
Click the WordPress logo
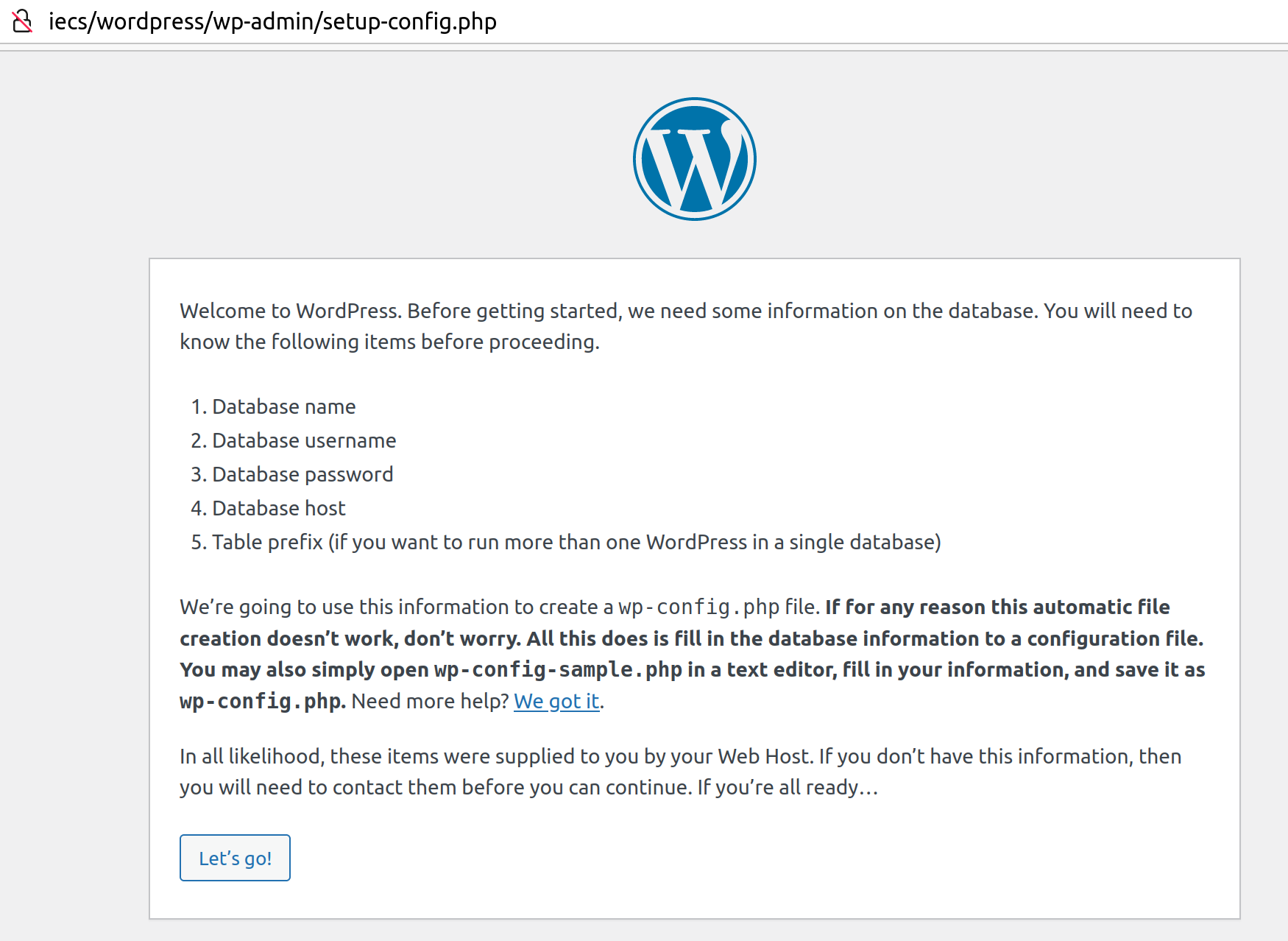(x=694, y=159)
